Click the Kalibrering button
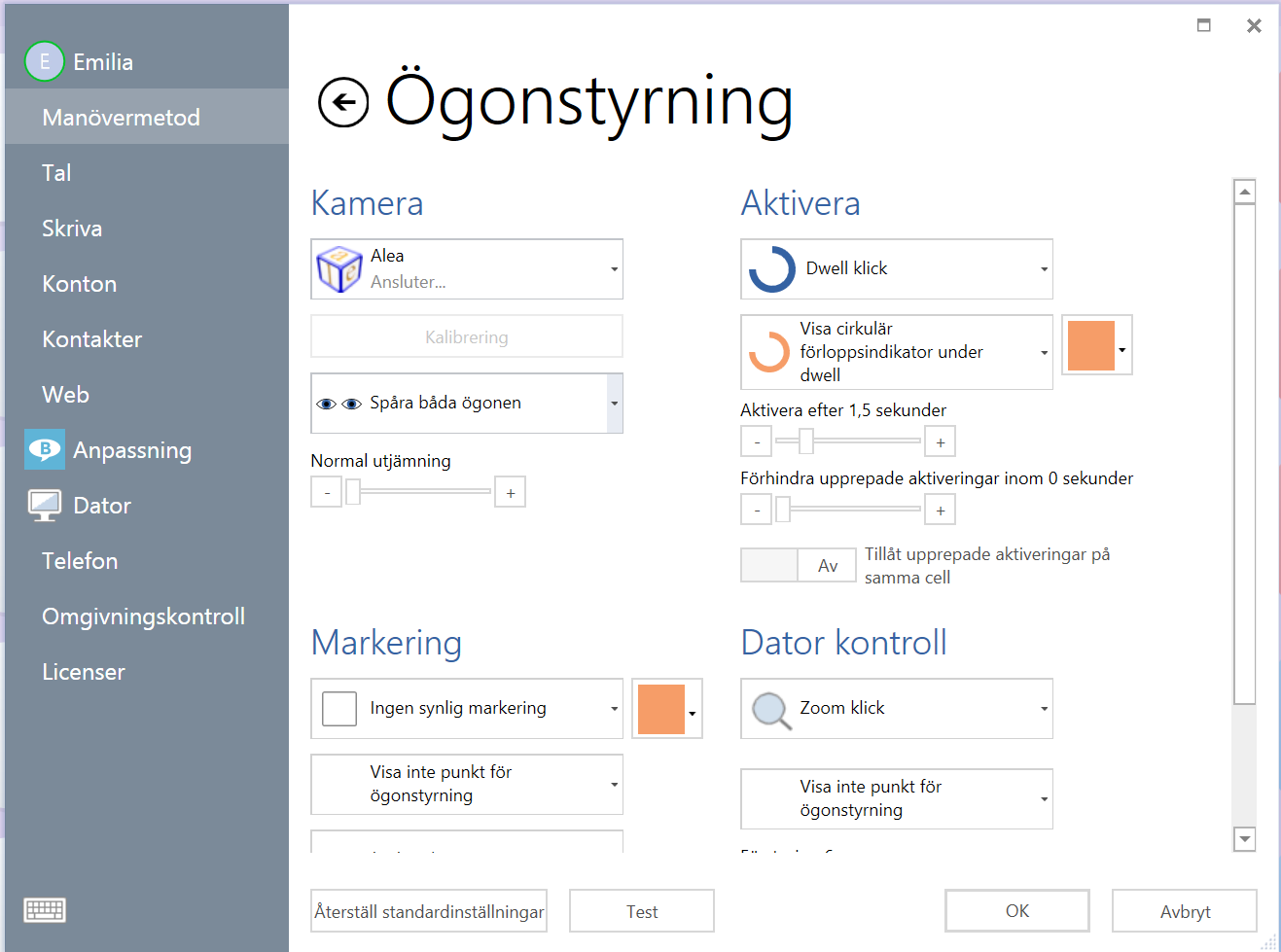 coord(467,336)
